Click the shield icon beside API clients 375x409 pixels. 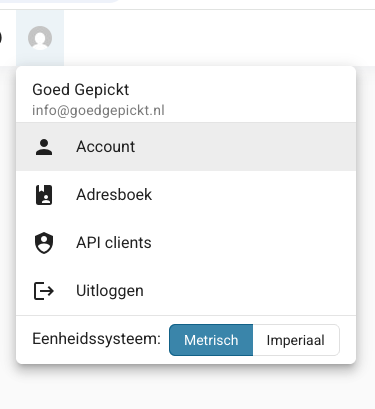pyautogui.click(x=44, y=243)
